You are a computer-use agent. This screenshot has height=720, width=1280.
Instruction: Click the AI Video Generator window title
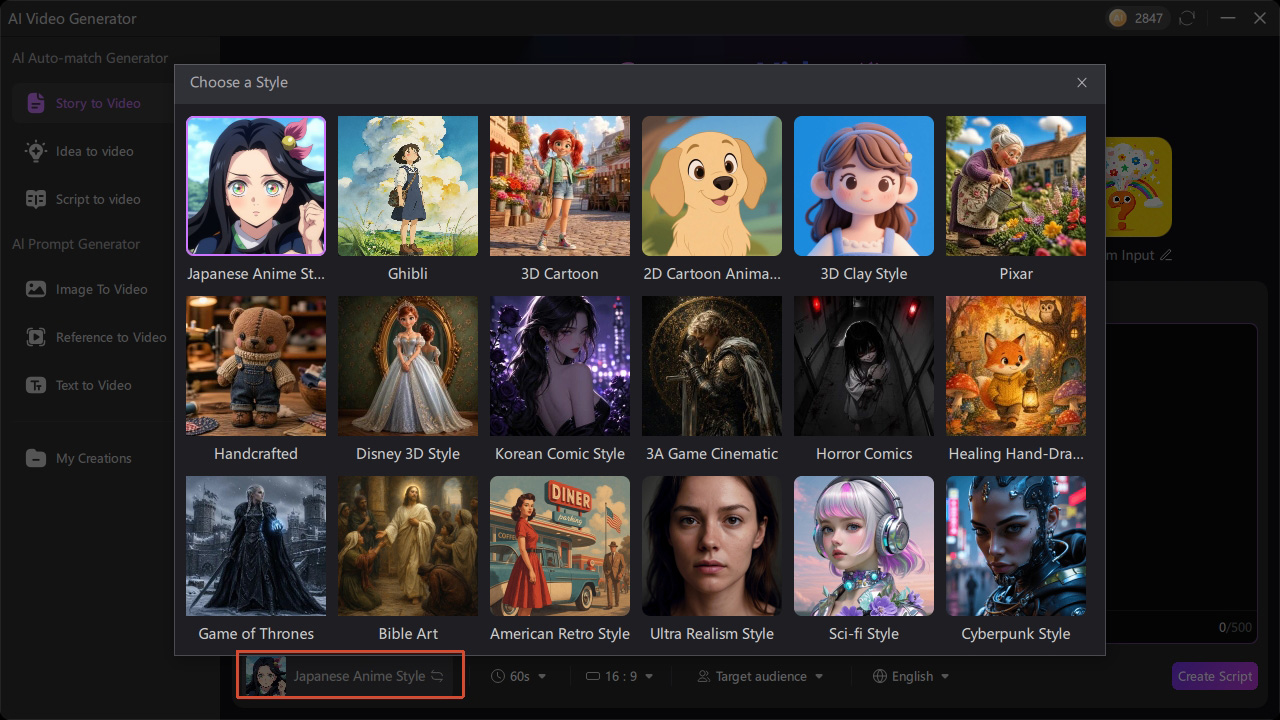click(72, 18)
